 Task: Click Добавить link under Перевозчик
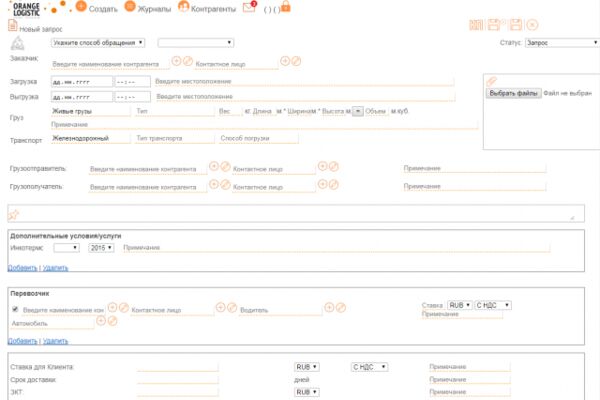click(22, 341)
